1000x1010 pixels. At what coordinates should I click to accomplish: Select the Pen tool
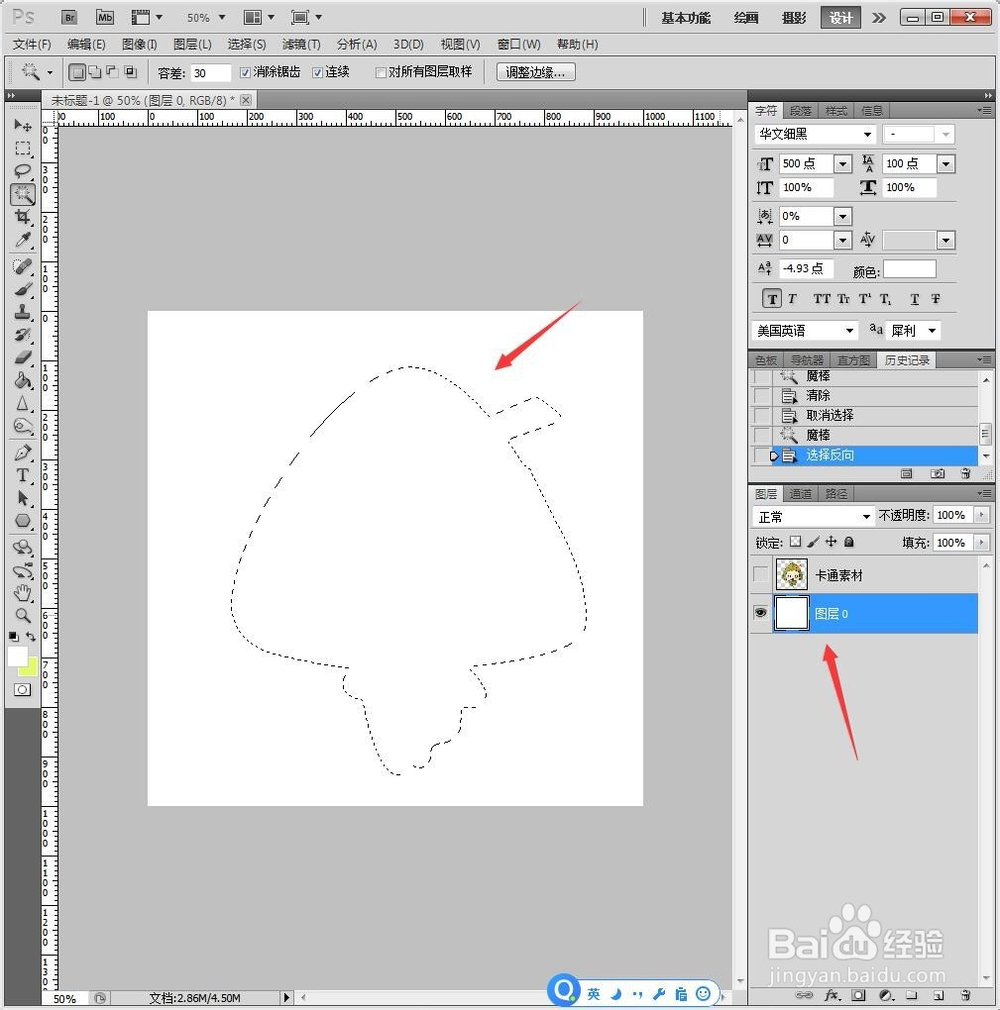pyautogui.click(x=23, y=453)
